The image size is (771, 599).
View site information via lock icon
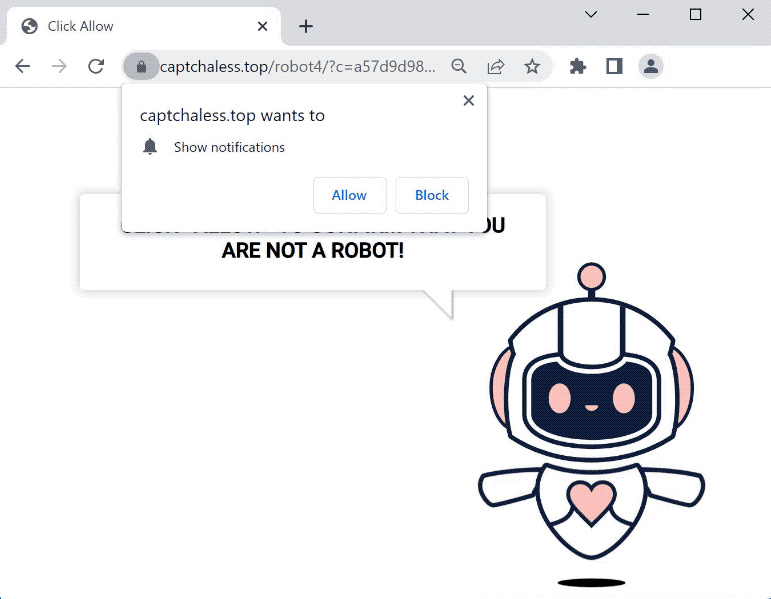coord(141,66)
